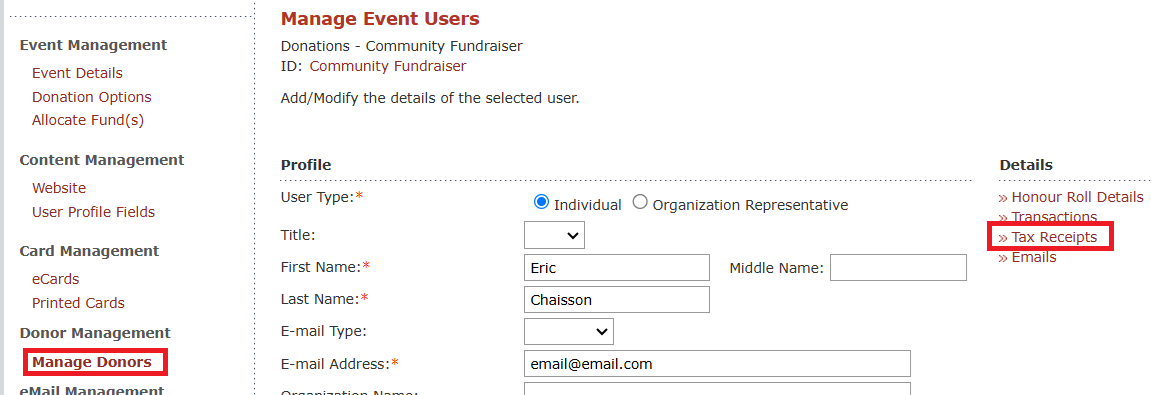Open the Title dropdown

[x=554, y=235]
